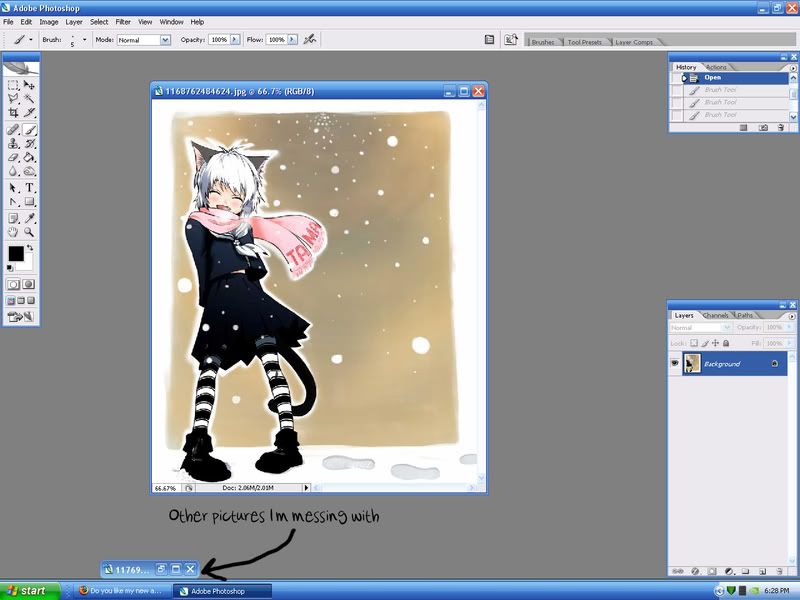Open the Tool Presets tab
Viewport: 800px width, 600px height.
[x=585, y=42]
